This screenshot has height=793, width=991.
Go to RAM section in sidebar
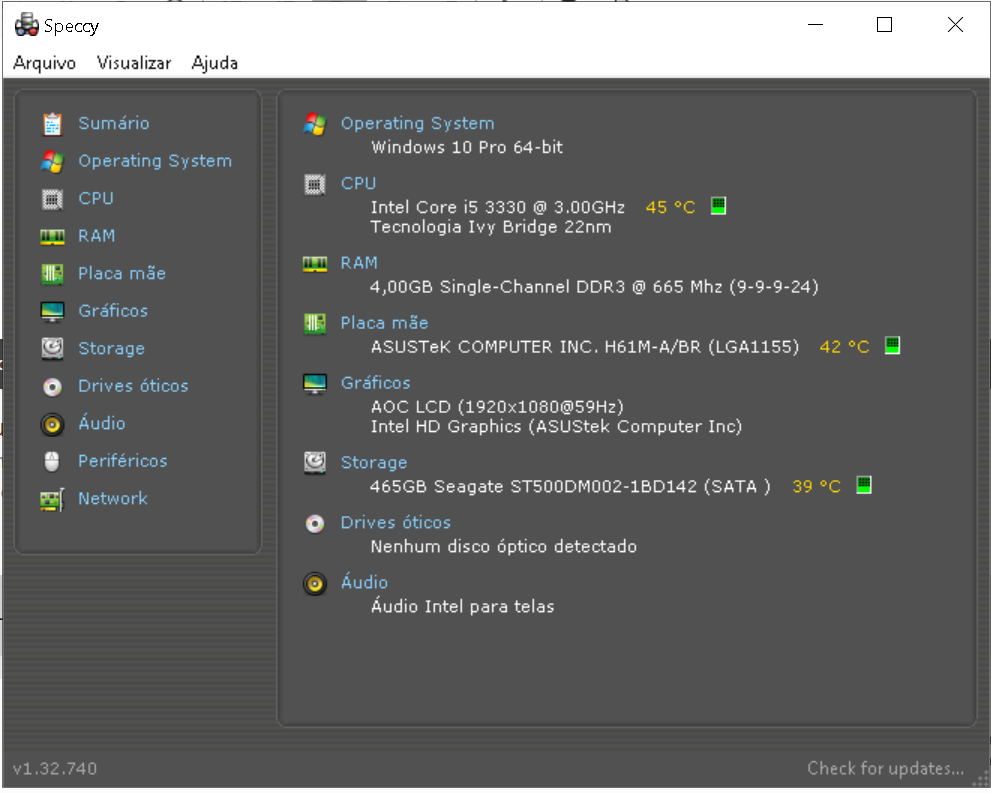[97, 236]
